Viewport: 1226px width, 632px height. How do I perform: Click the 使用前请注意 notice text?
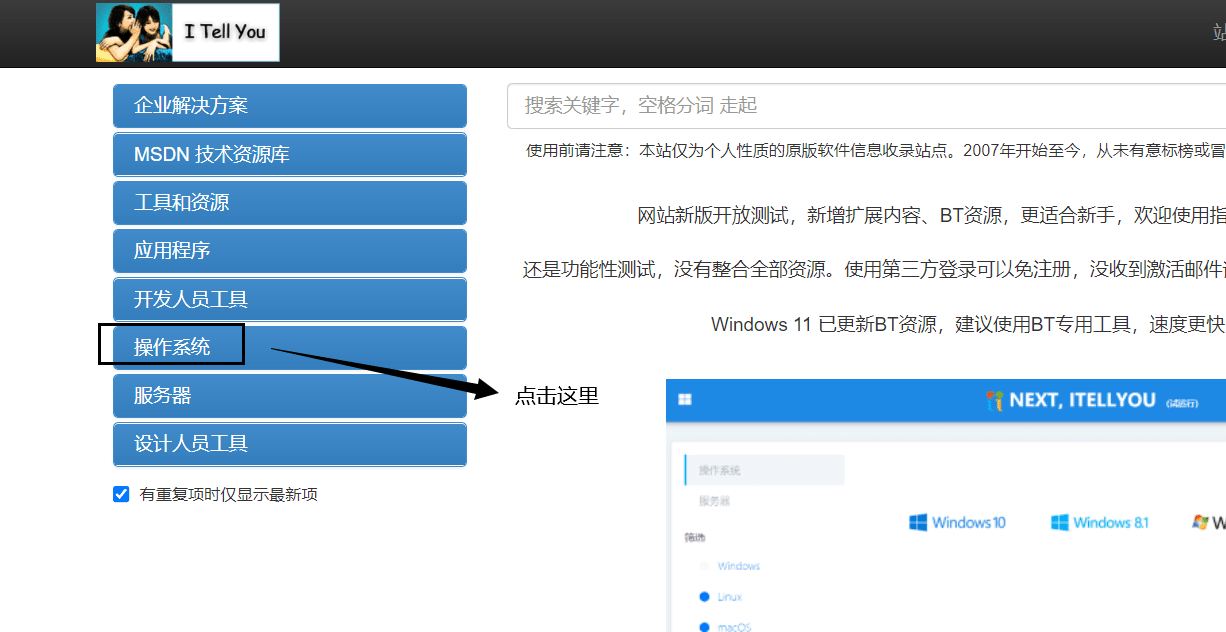pyautogui.click(x=876, y=151)
